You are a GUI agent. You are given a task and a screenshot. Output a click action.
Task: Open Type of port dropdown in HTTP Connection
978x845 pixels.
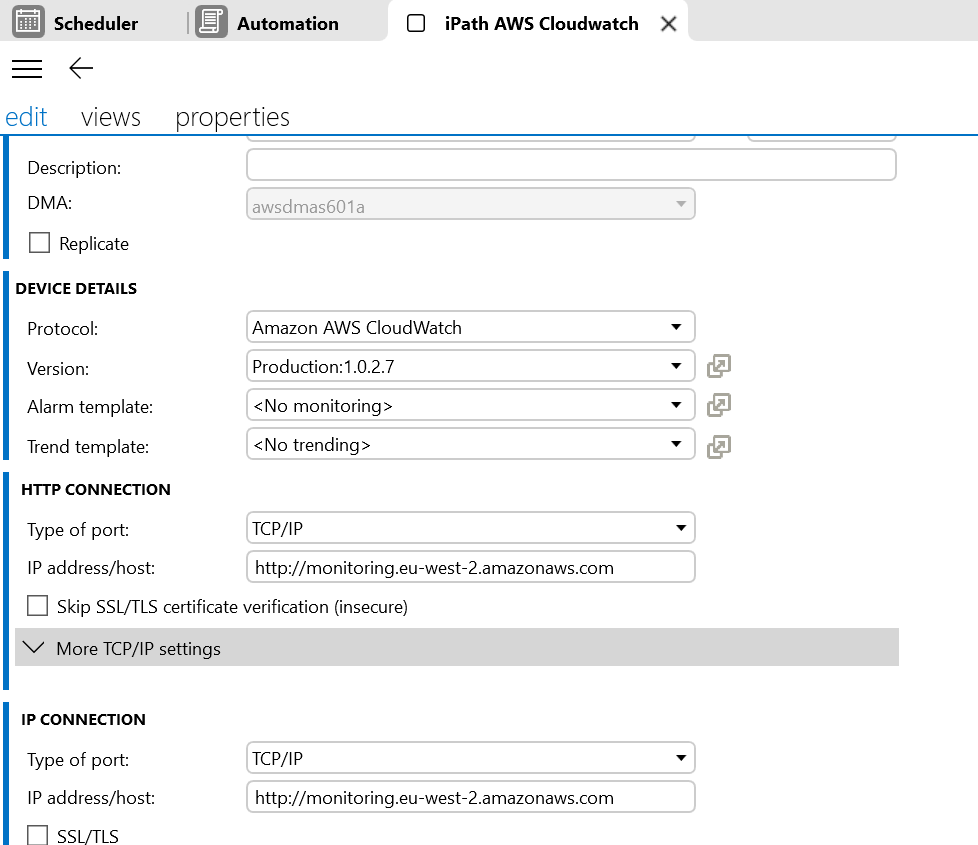click(x=470, y=527)
